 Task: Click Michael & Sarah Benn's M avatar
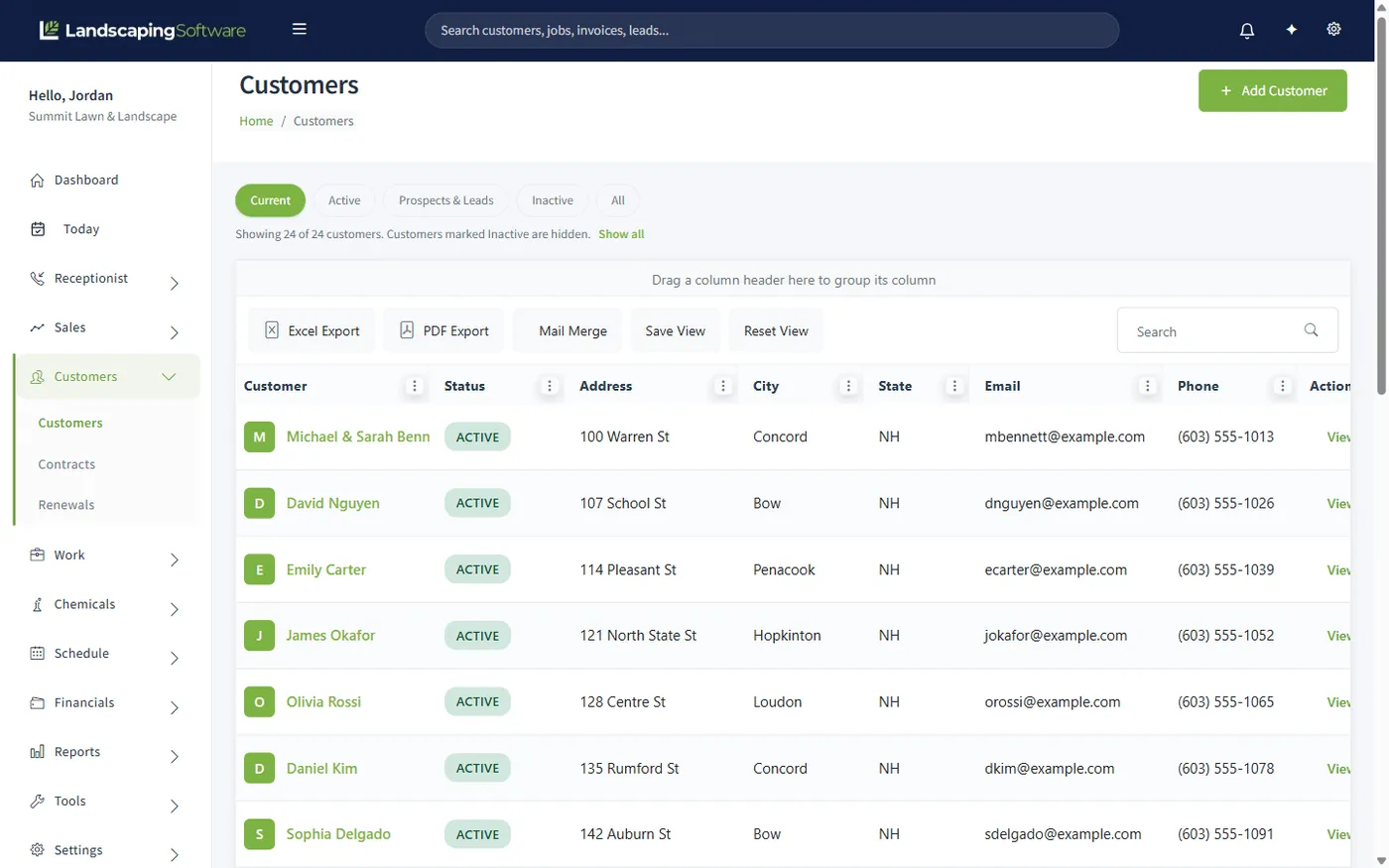pyautogui.click(x=259, y=436)
